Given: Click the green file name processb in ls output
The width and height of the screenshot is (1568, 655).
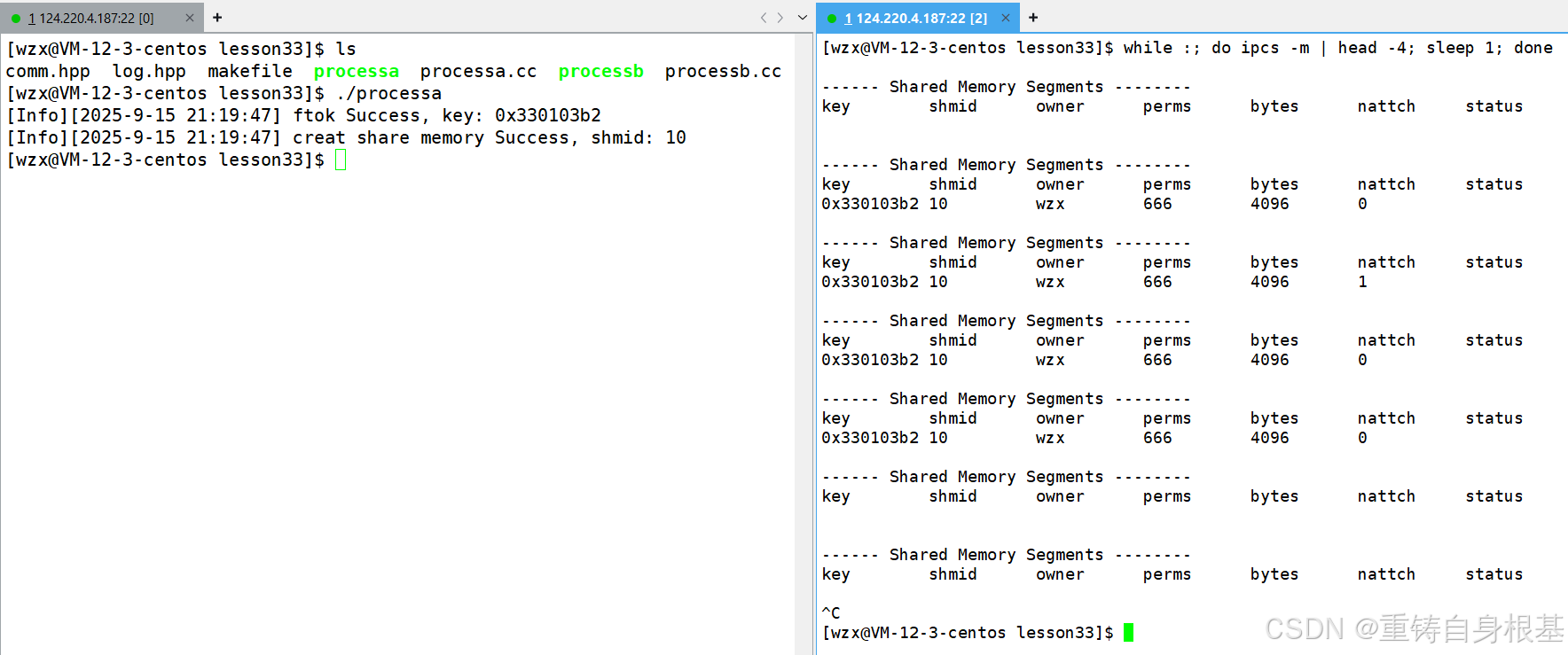Looking at the screenshot, I should pos(601,71).
